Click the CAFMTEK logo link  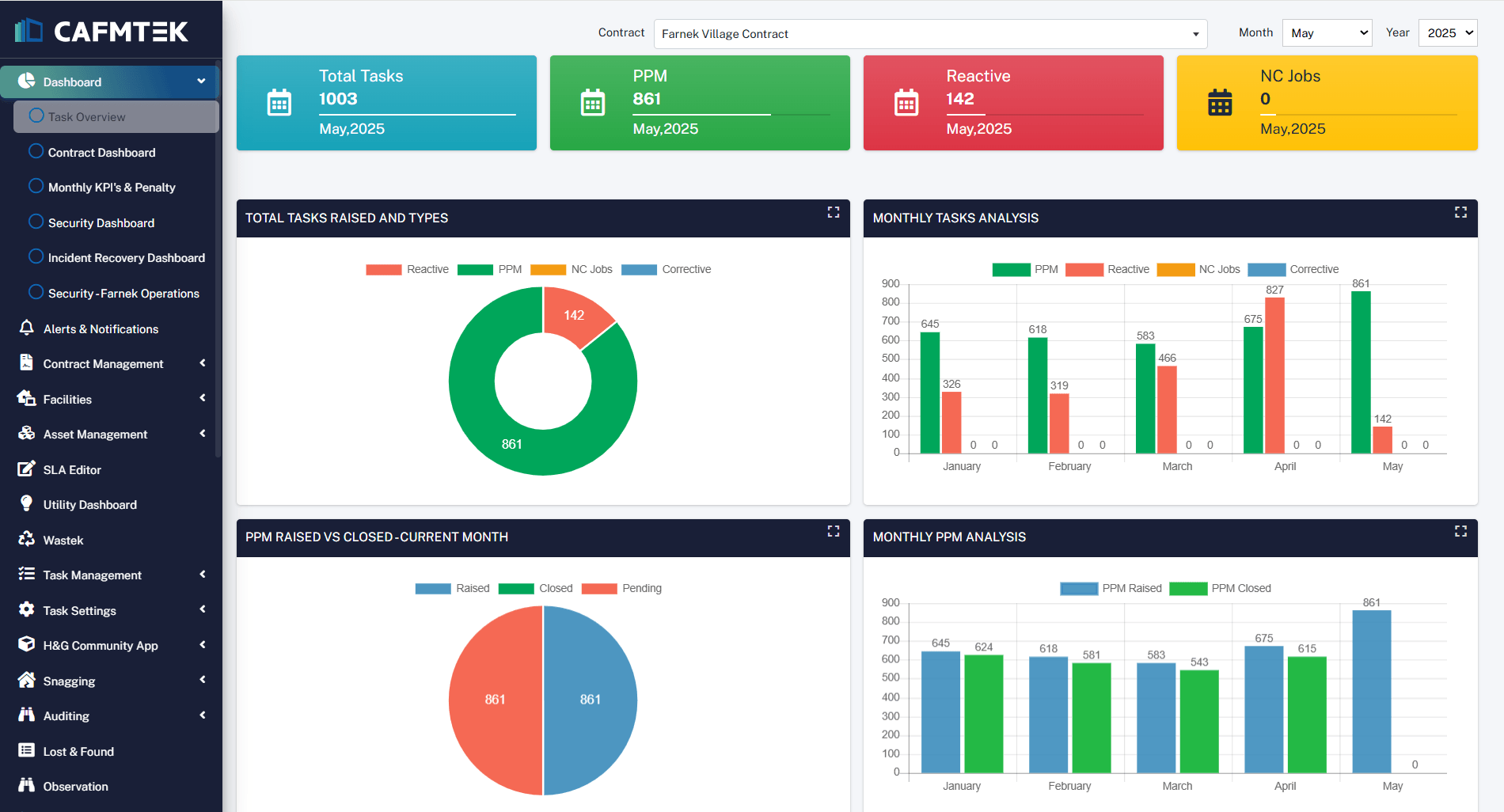pyautogui.click(x=101, y=31)
